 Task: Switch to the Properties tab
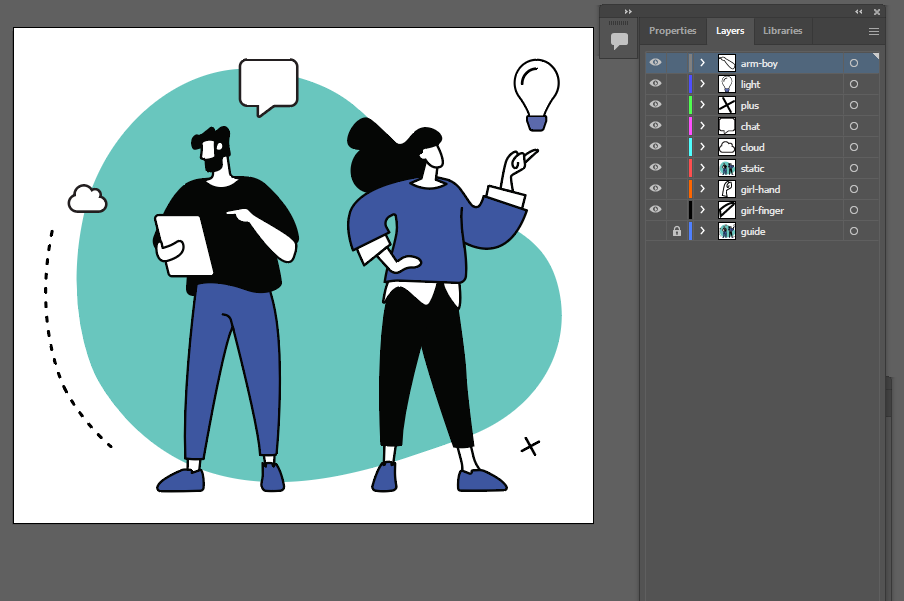(x=672, y=31)
